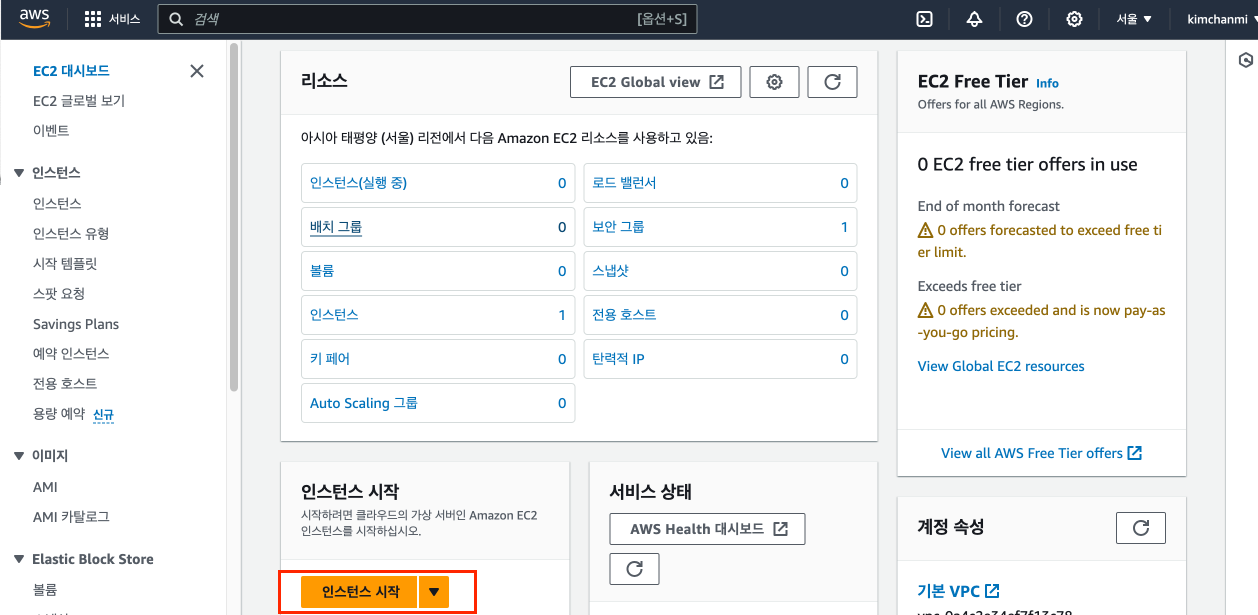This screenshot has width=1258, height=615.
Task: Click the sidebar scrollbar
Action: coord(234,215)
